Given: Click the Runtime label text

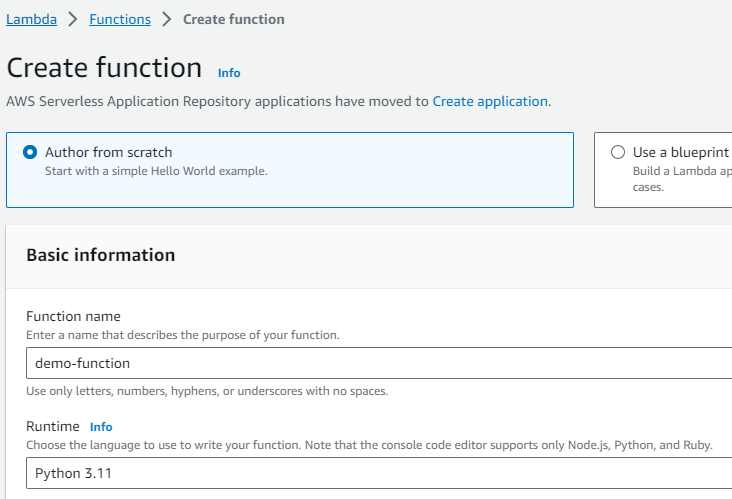Looking at the screenshot, I should 53,427.
